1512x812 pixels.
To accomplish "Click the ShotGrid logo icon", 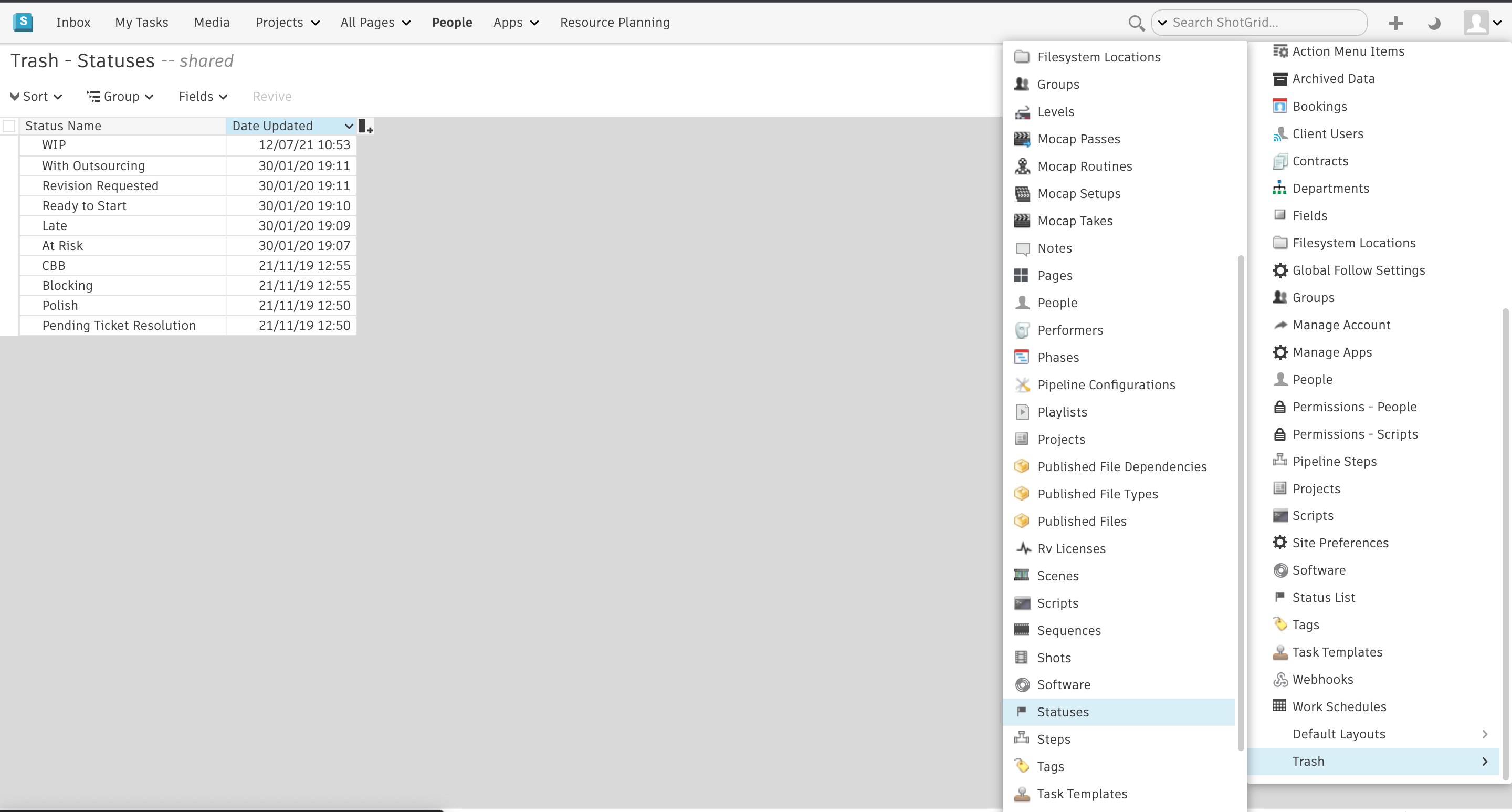I will tap(22, 22).
